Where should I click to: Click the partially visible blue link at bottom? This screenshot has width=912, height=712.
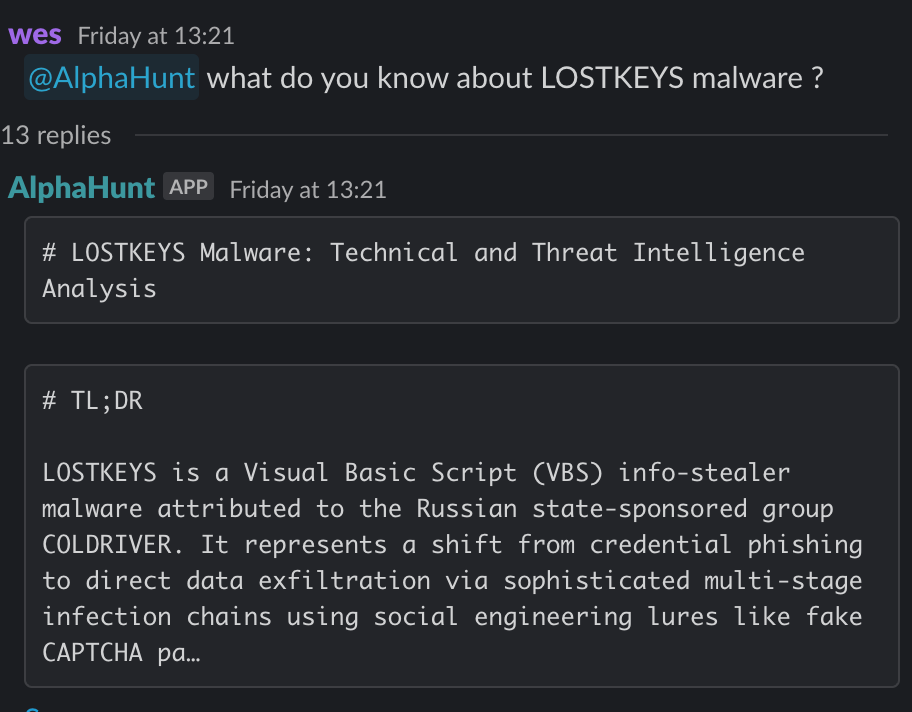click(x=33, y=709)
